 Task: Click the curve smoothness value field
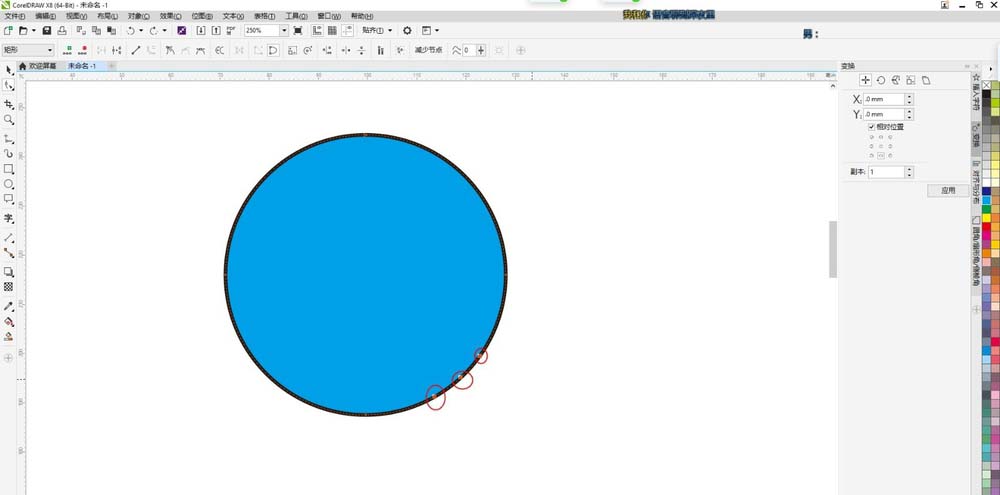tap(469, 50)
